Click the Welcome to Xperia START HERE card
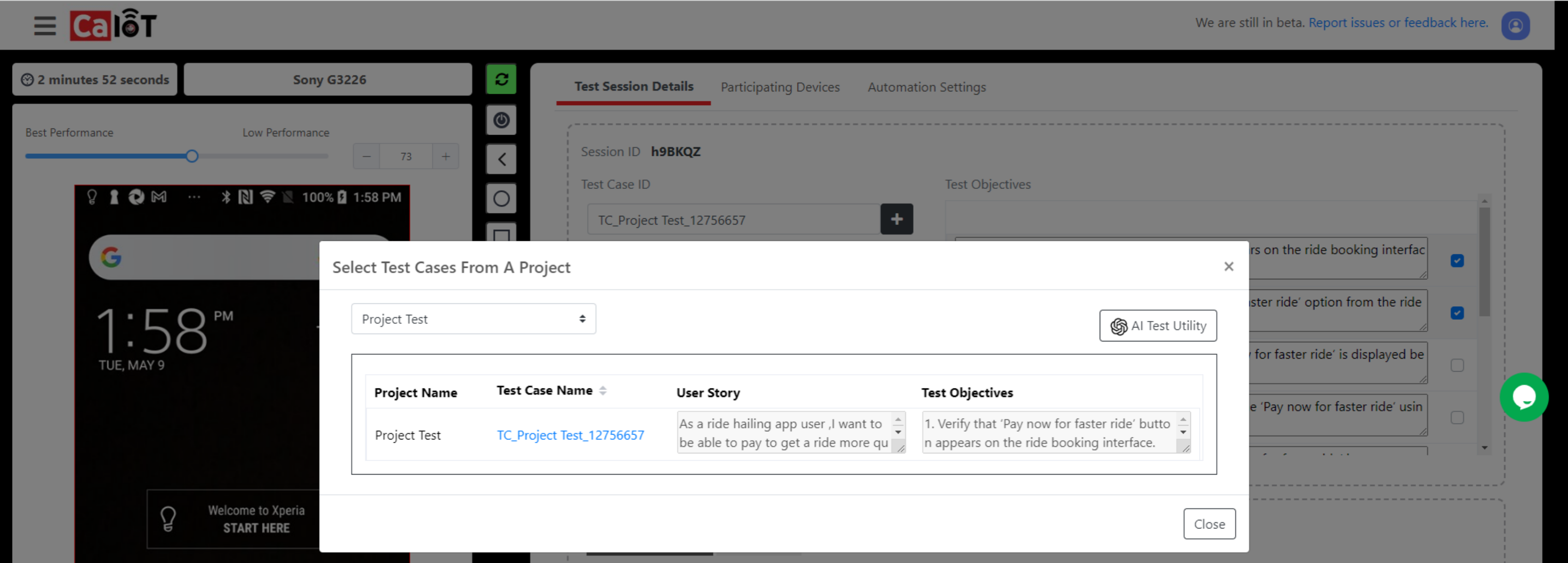 click(234, 519)
